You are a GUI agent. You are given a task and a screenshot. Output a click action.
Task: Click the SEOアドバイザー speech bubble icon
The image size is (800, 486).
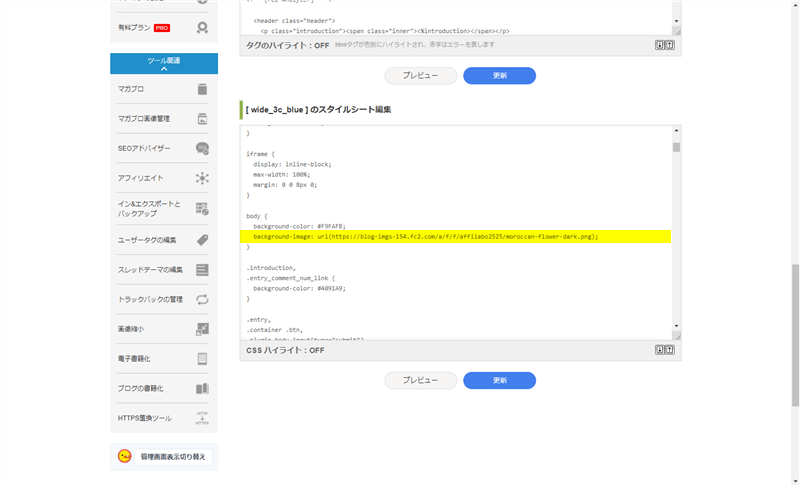[202, 148]
